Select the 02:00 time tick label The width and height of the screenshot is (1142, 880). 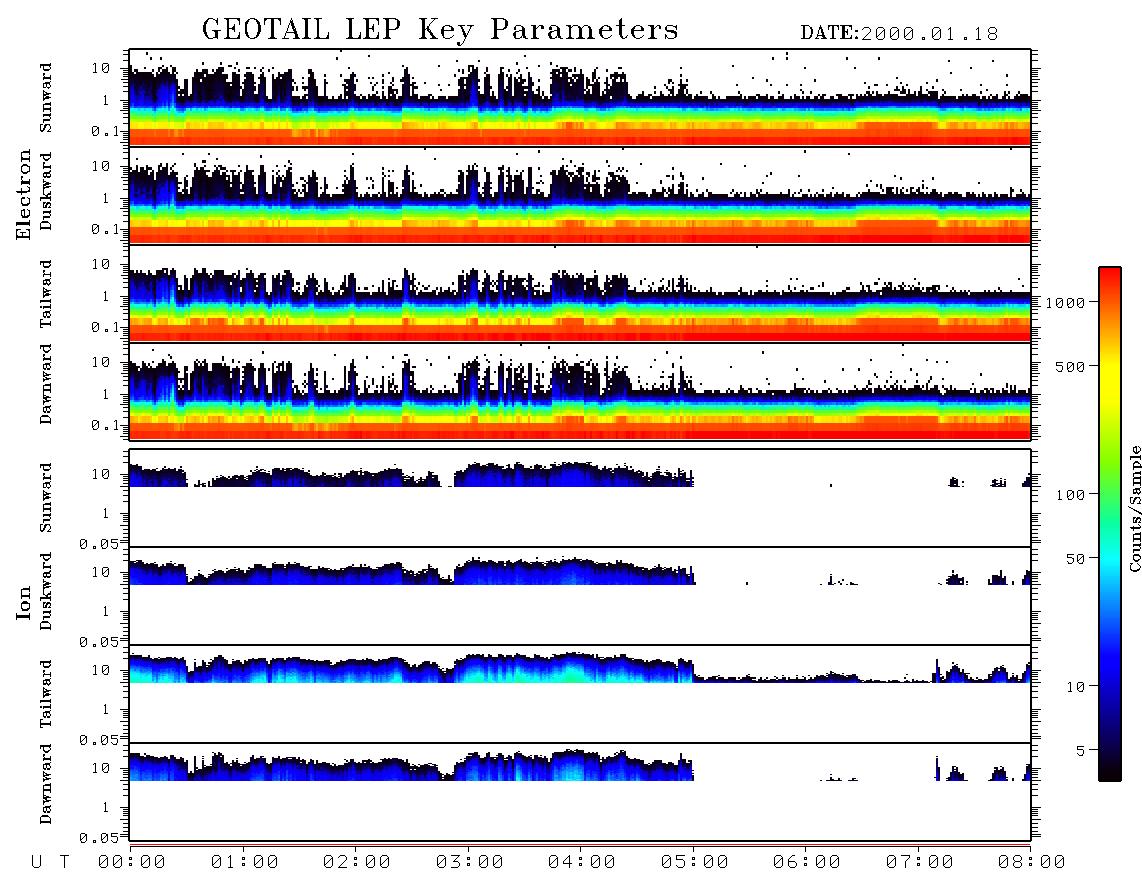pos(357,863)
